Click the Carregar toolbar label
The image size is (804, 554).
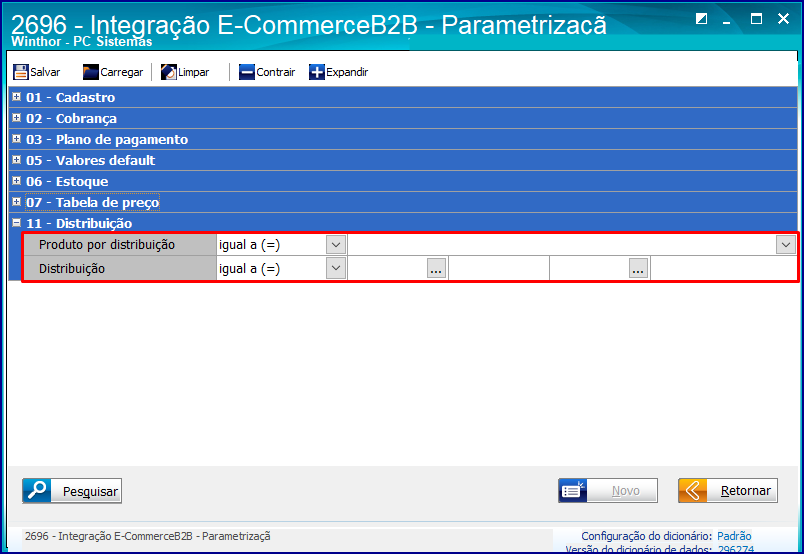coord(122,72)
